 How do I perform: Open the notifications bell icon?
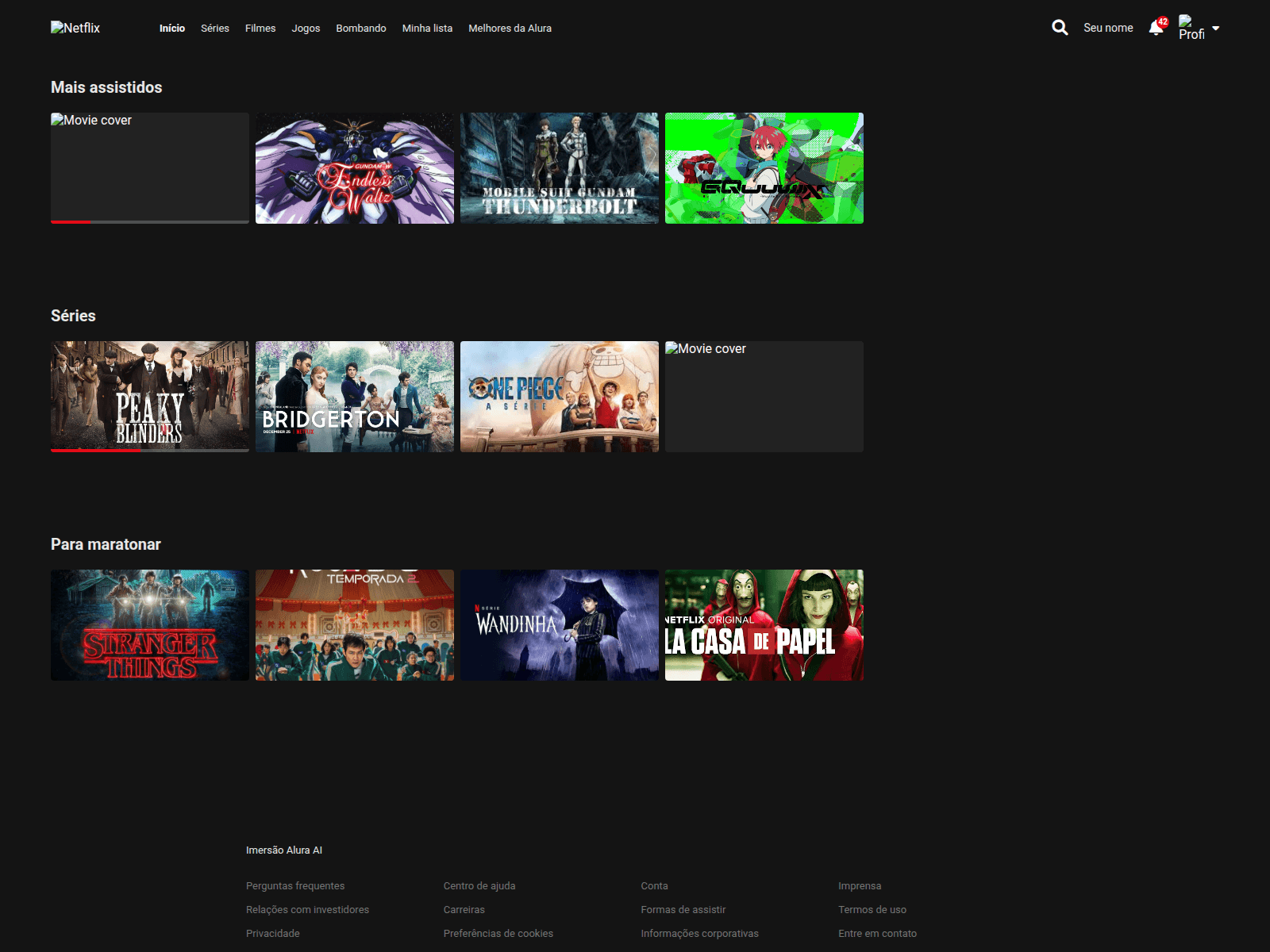point(1156,28)
